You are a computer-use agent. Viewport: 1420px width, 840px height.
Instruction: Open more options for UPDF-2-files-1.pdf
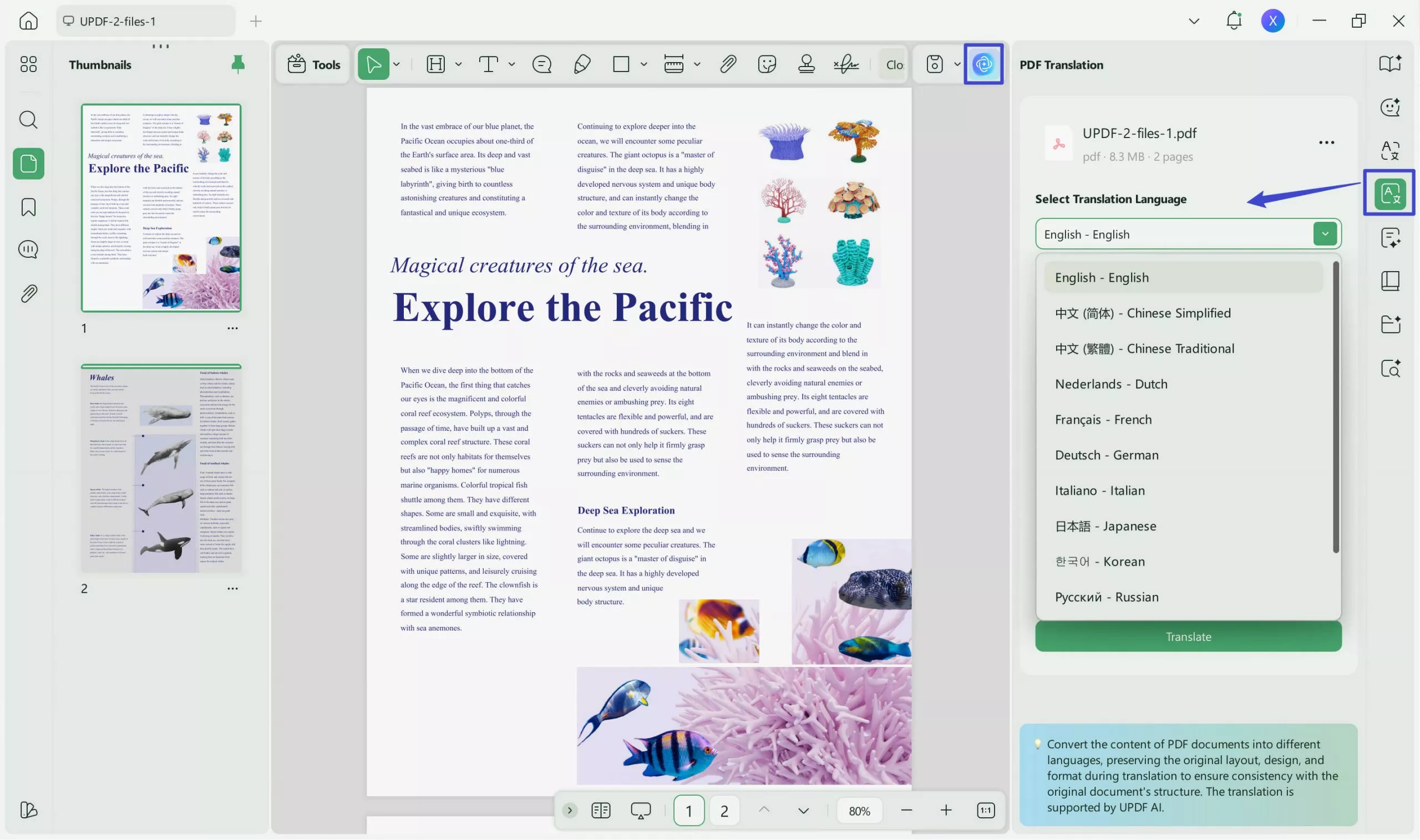tap(1326, 141)
